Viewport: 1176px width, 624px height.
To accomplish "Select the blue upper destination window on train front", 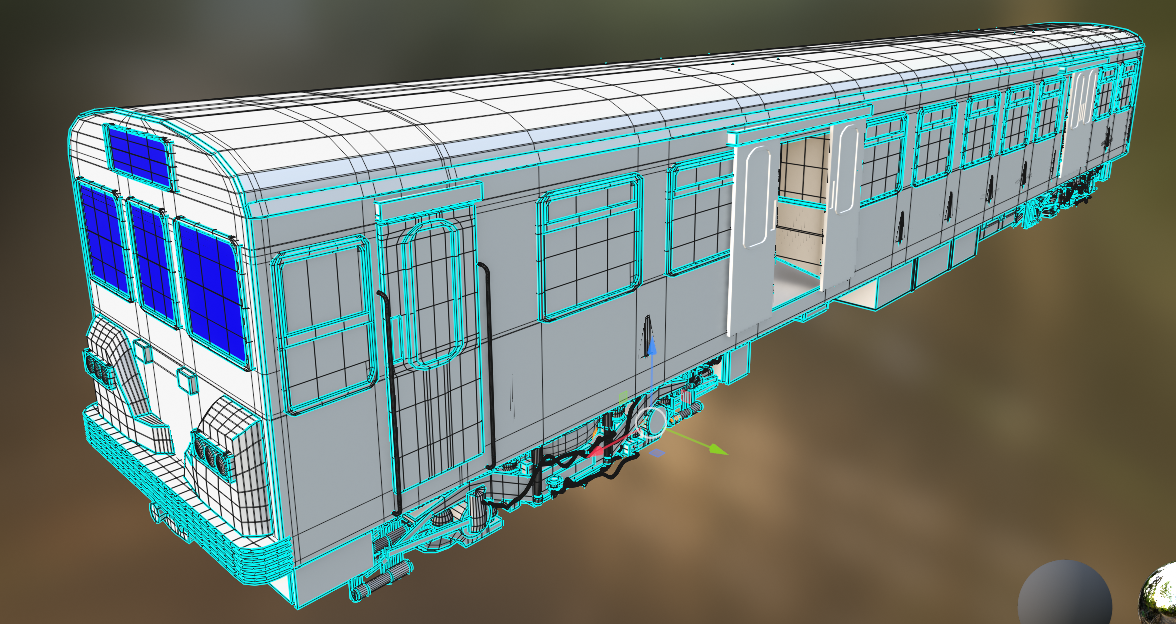I will (x=140, y=156).
